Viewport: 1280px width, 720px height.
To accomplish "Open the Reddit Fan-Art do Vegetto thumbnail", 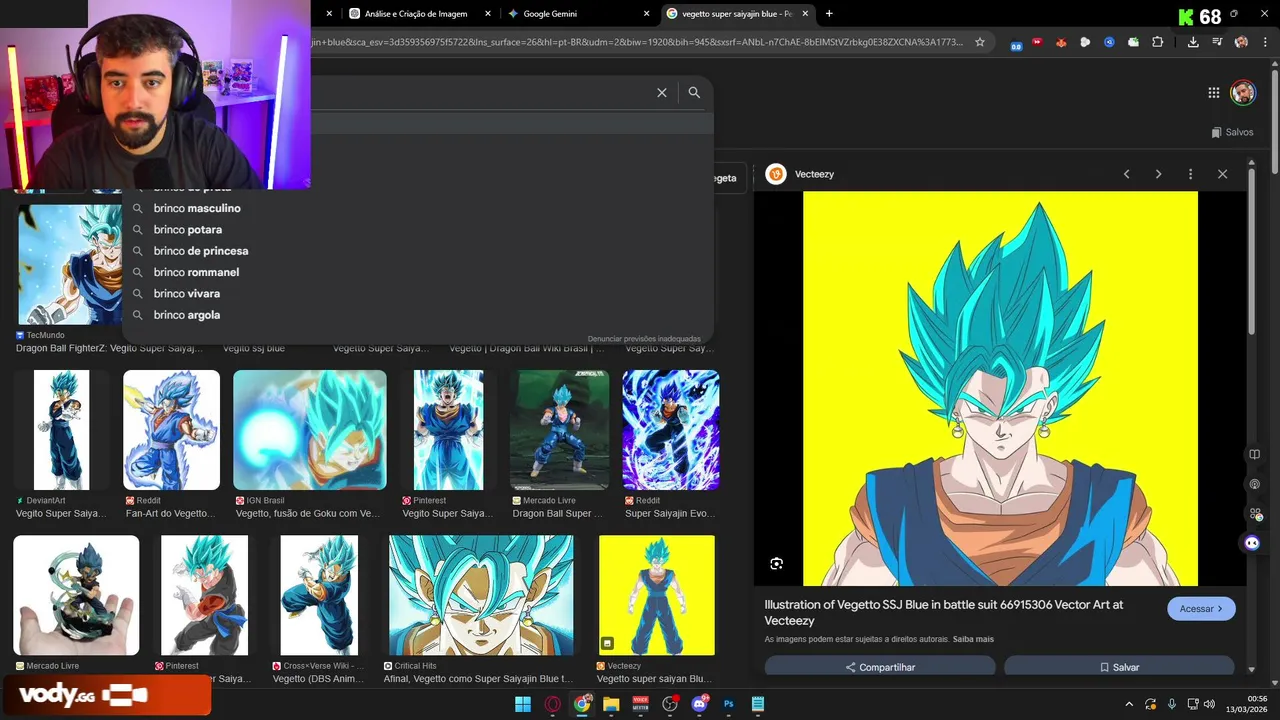I will pyautogui.click(x=171, y=430).
